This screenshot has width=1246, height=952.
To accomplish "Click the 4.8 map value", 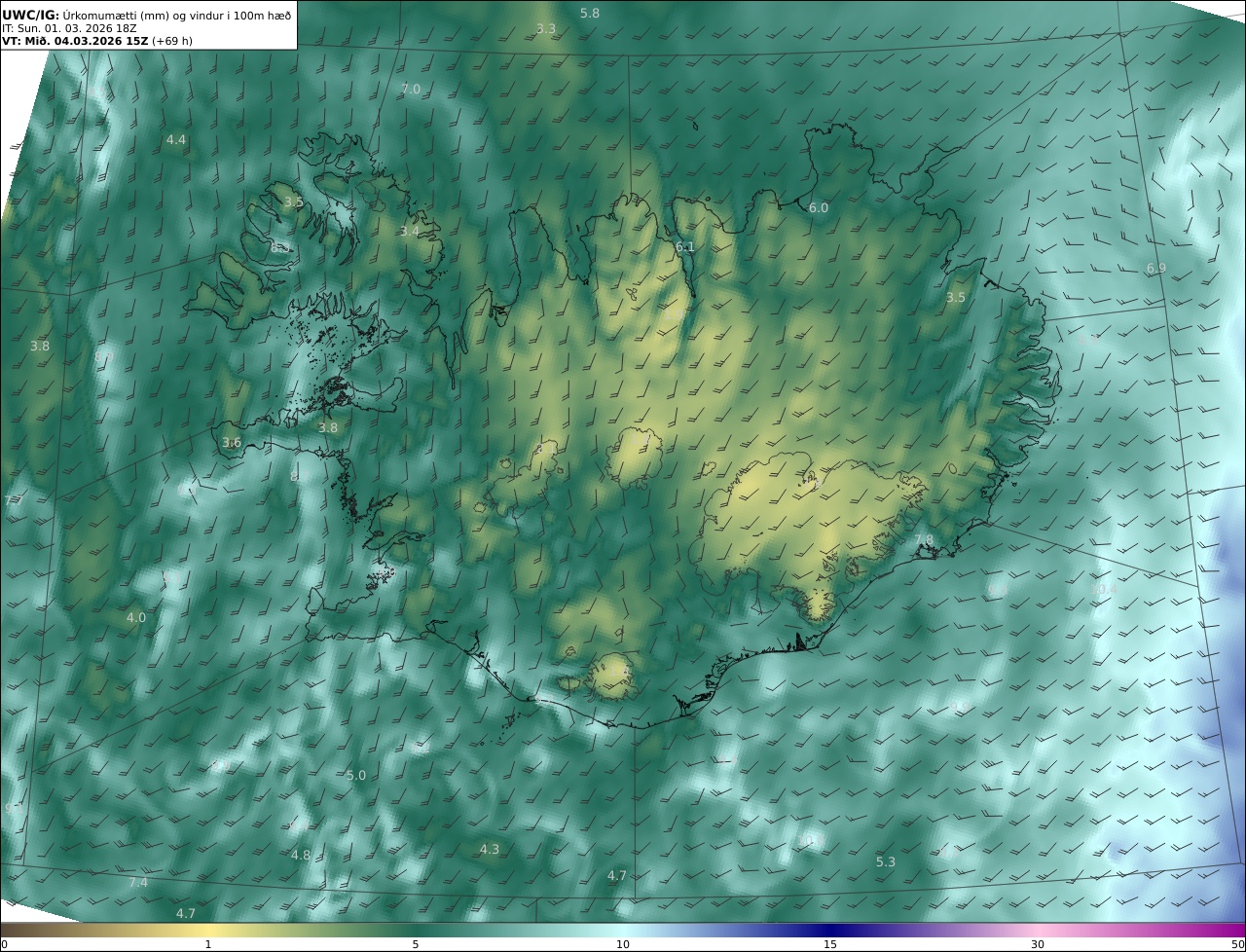I will (301, 856).
